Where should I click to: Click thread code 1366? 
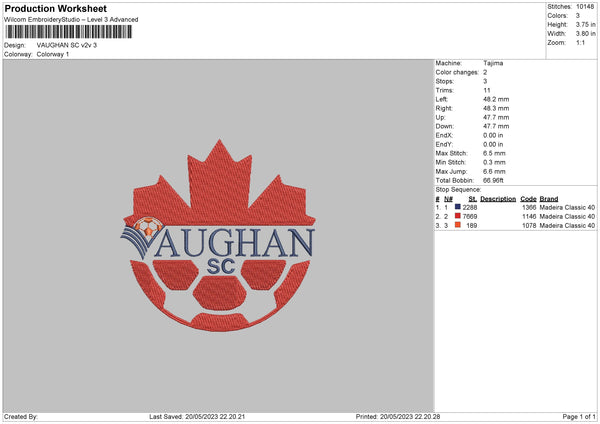coord(529,207)
